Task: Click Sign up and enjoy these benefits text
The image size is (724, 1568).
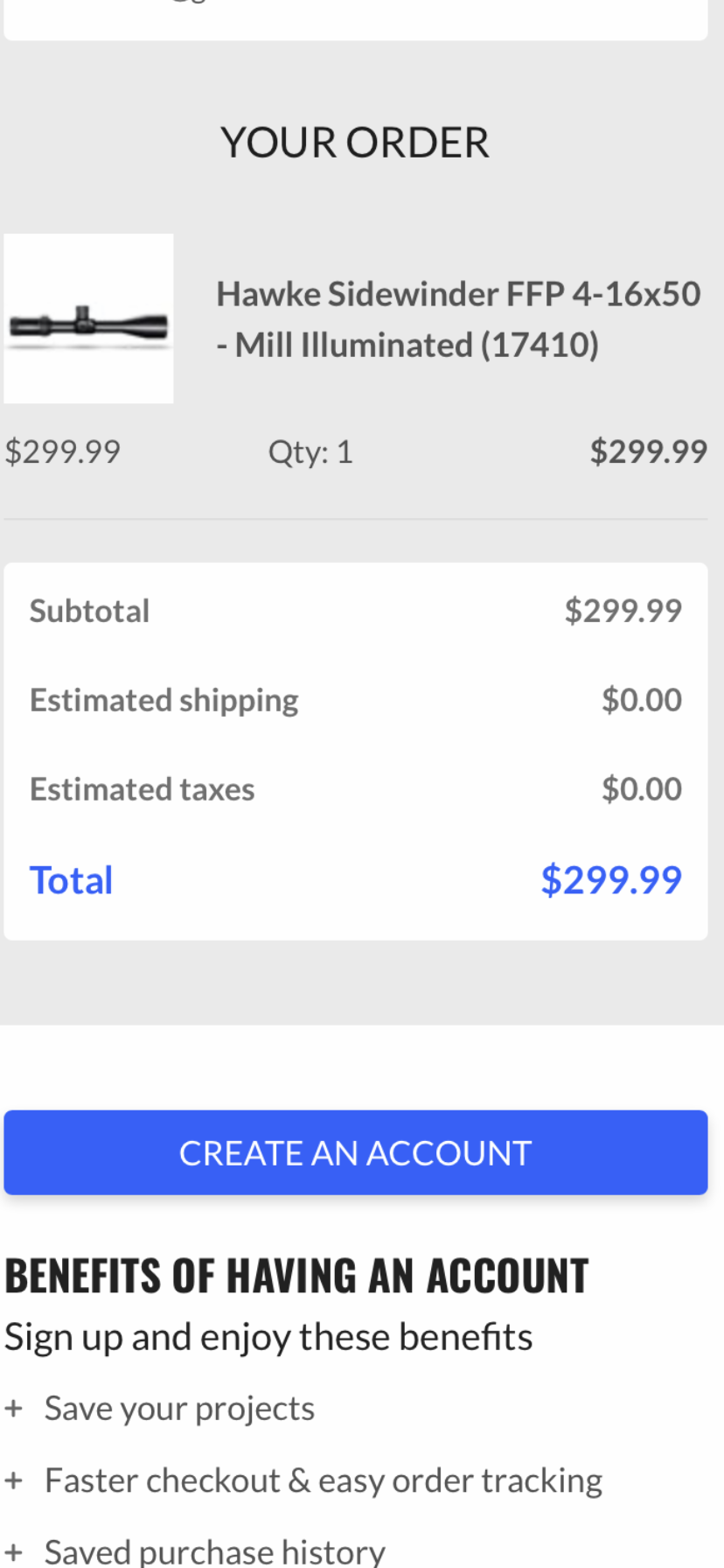Action: [x=268, y=1337]
